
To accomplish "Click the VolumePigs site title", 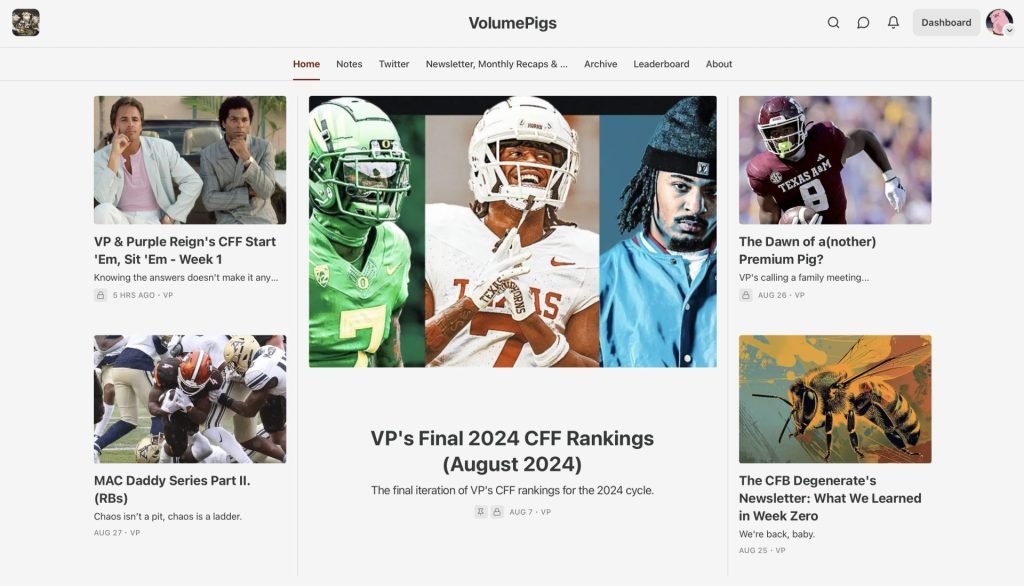I will (512, 23).
